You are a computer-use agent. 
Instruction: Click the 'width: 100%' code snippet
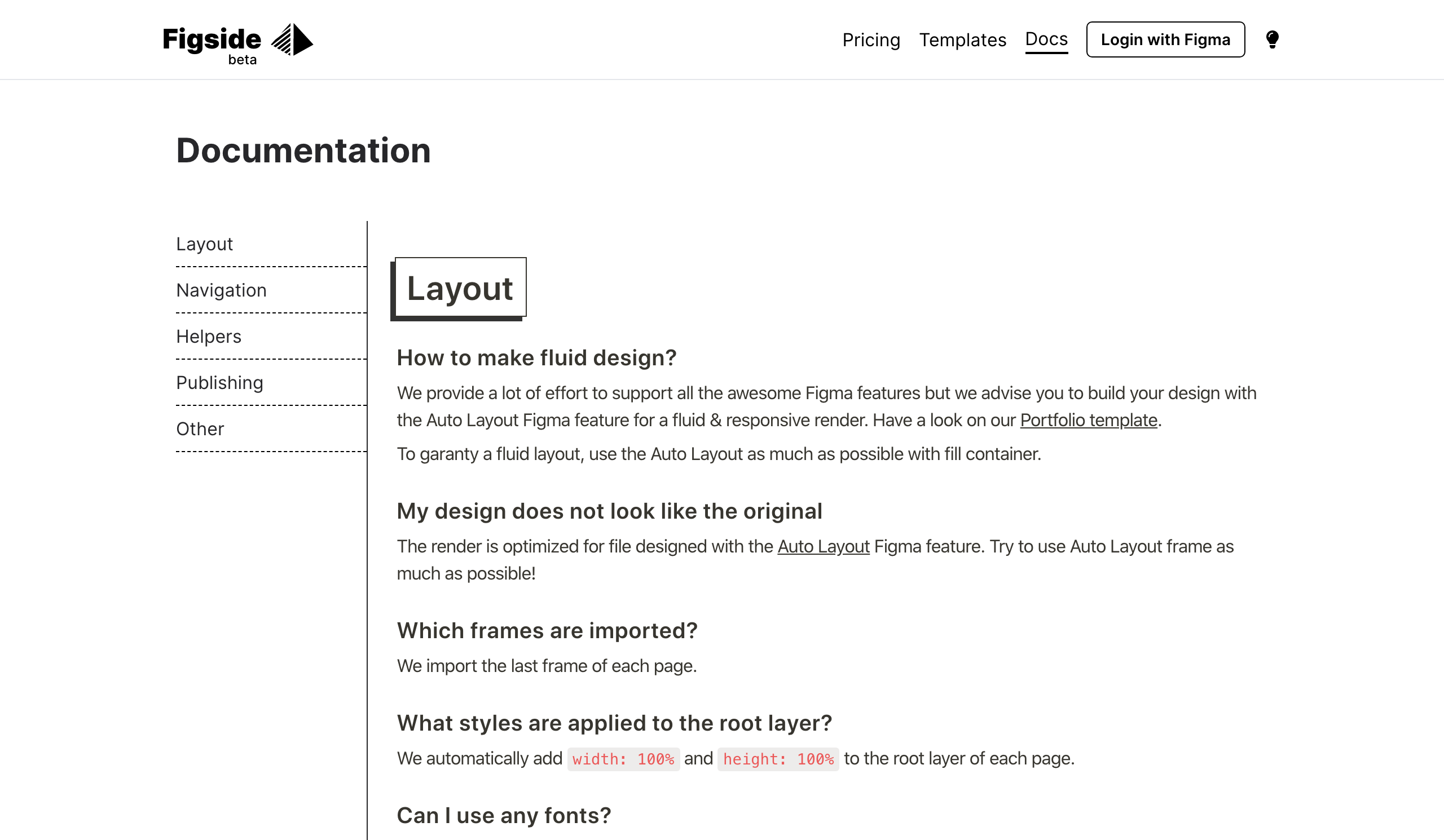623,760
